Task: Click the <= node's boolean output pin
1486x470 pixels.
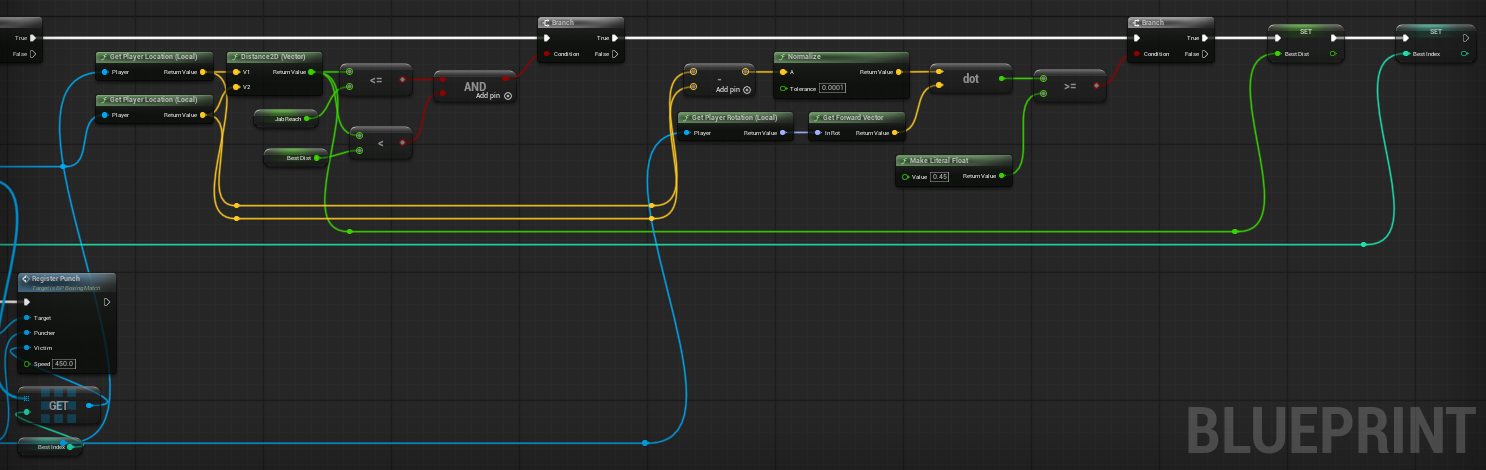Action: 403,79
